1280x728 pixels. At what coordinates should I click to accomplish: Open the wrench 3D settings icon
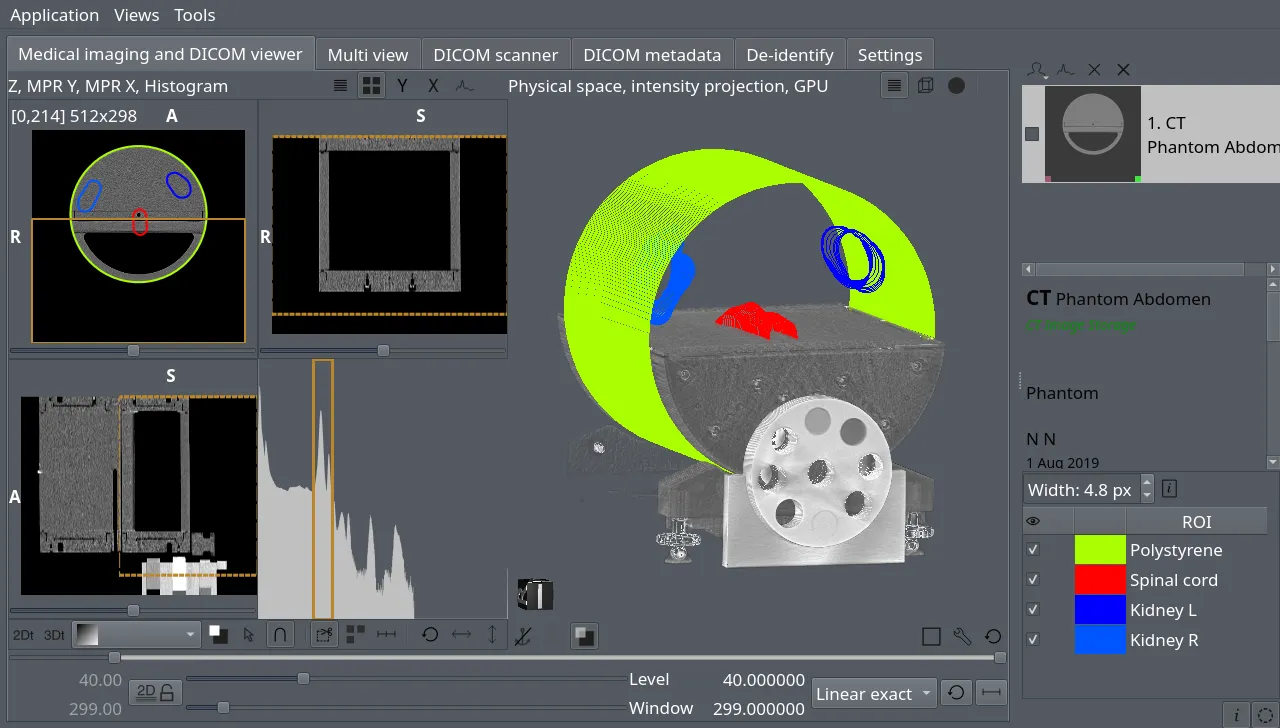[962, 636]
